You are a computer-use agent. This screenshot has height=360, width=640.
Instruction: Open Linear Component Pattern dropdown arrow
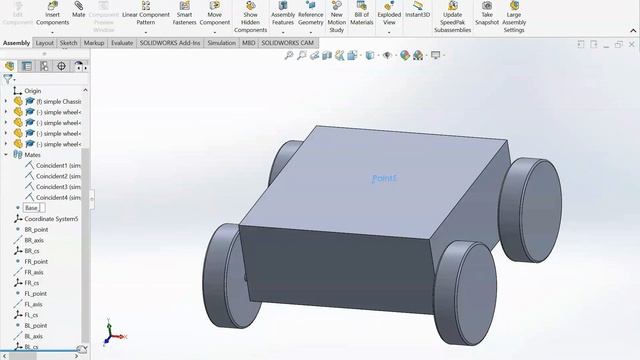click(146, 32)
